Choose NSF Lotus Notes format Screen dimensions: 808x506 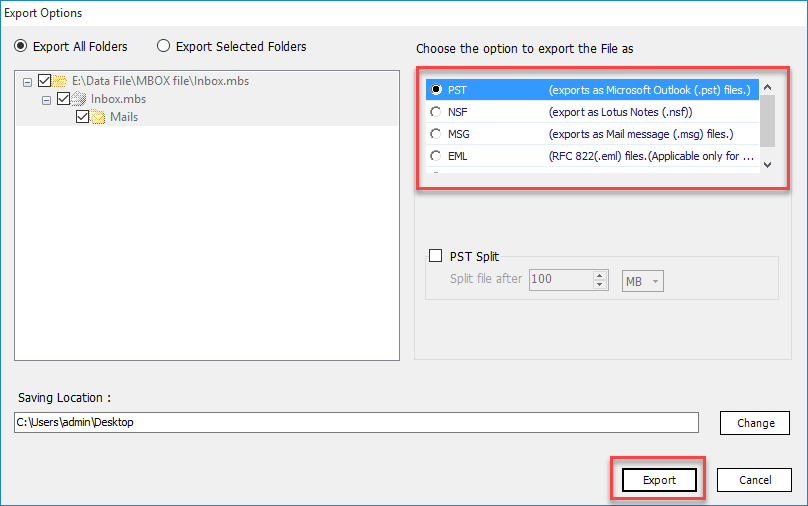[435, 112]
